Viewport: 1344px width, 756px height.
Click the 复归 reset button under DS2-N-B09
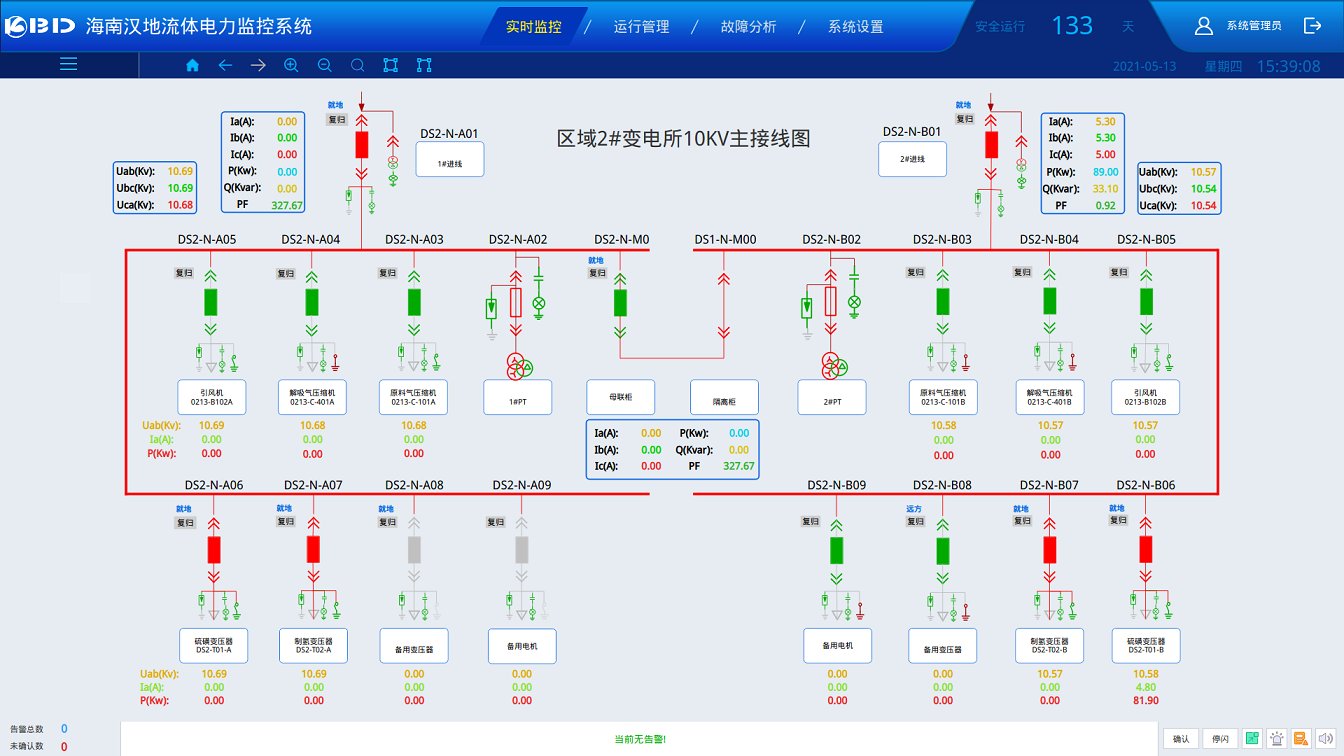[x=810, y=521]
